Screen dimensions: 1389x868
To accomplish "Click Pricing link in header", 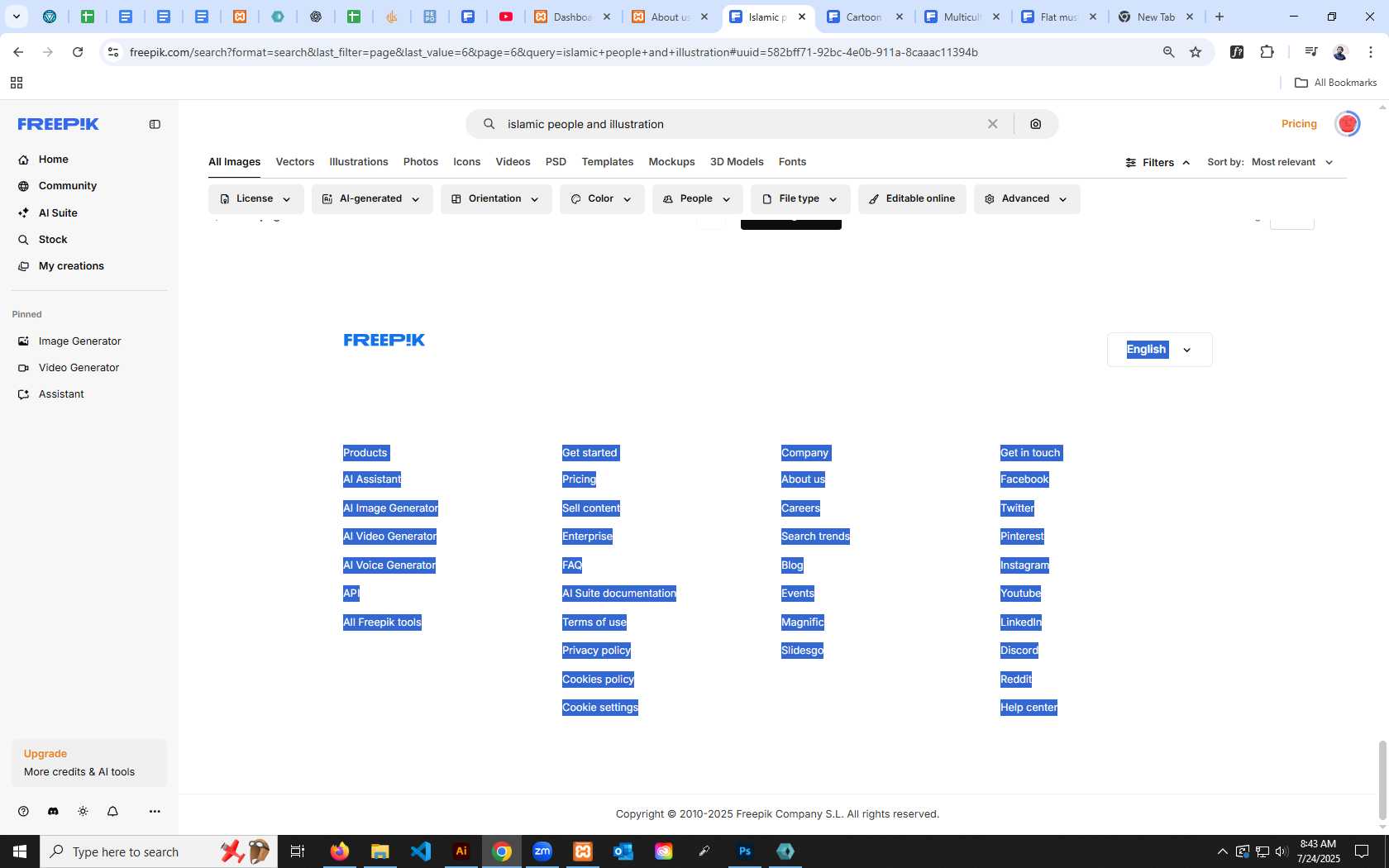I will click(x=1299, y=124).
